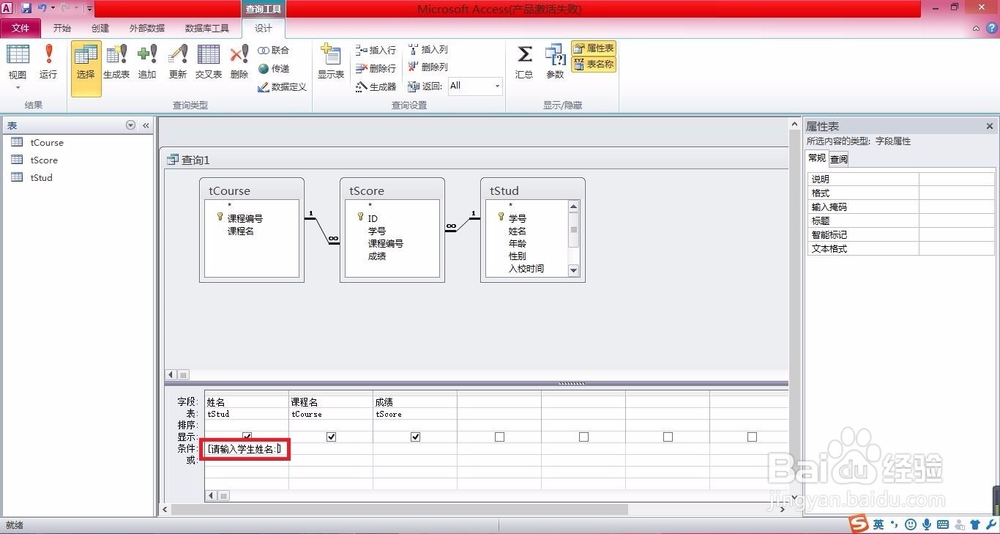Choose the 更新 update query
This screenshot has width=1000, height=534.
178,62
